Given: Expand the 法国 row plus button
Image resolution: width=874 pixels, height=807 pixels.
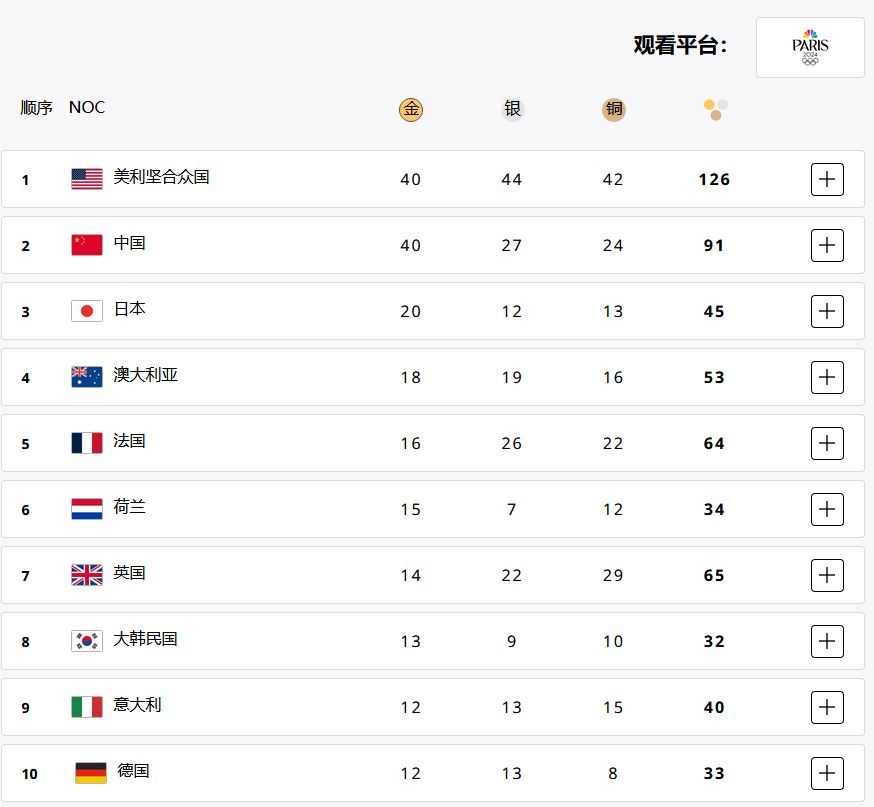Looking at the screenshot, I should (x=827, y=443).
